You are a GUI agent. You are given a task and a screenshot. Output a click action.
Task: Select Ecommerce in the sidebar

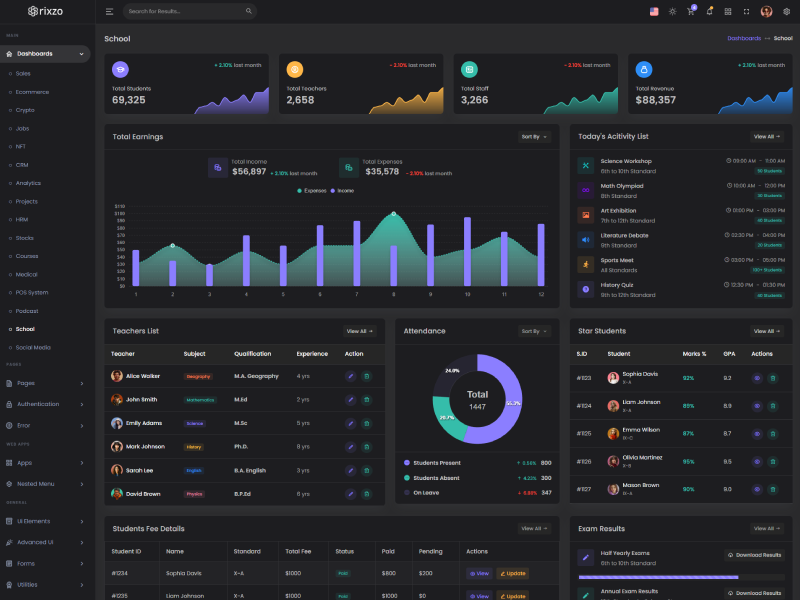pos(32,92)
